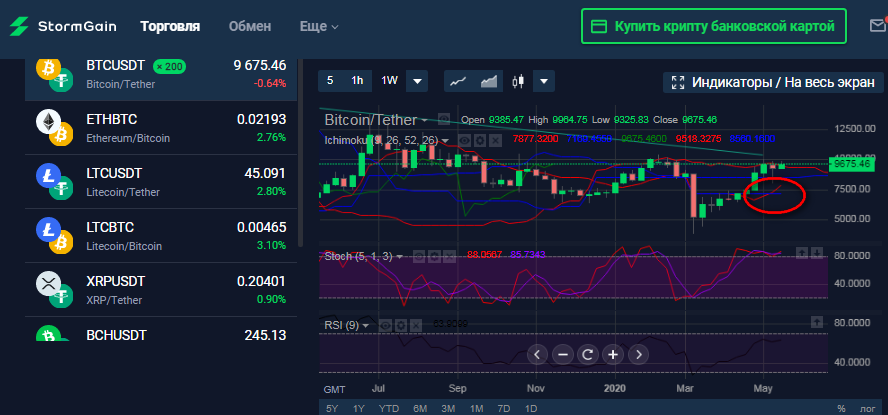The image size is (888, 415).
Task: Open the chart type dropdown arrow
Action: tap(543, 81)
